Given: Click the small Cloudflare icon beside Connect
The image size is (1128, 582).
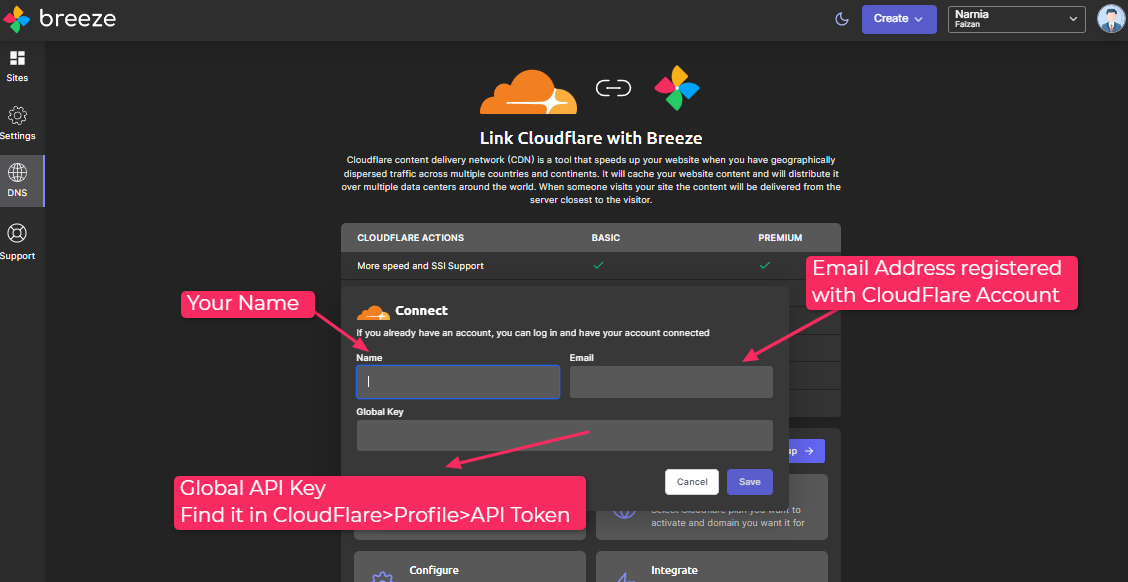Looking at the screenshot, I should click(x=373, y=312).
